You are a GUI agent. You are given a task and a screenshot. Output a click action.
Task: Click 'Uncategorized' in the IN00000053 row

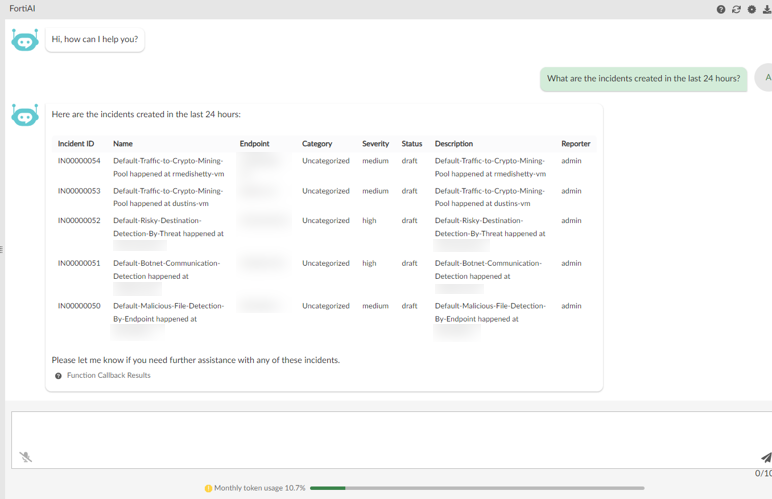click(325, 191)
